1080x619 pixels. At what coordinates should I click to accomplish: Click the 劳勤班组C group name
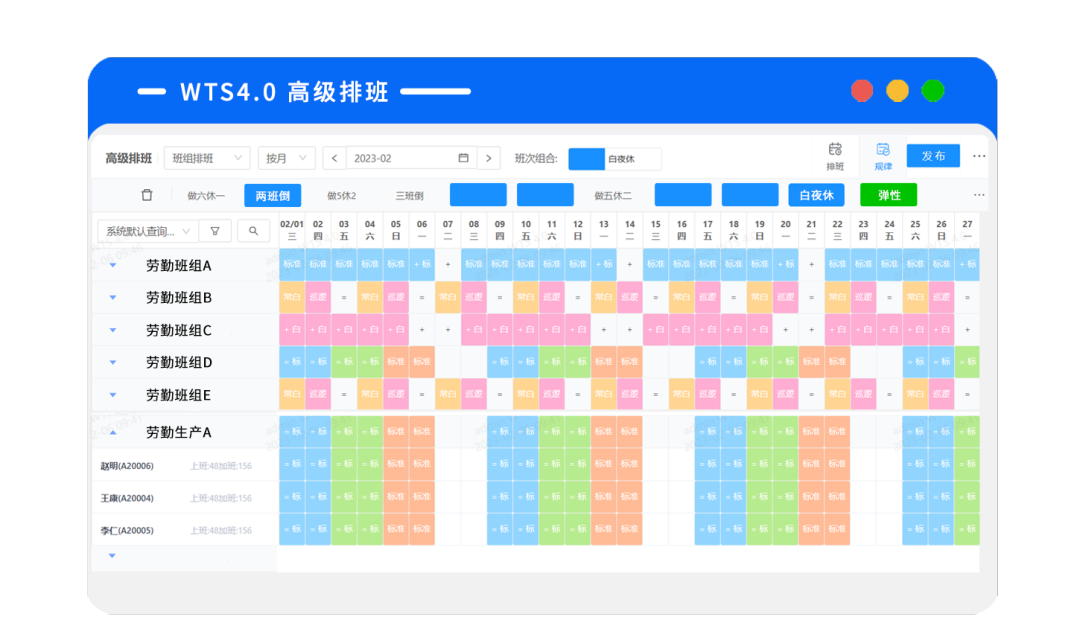pos(178,330)
